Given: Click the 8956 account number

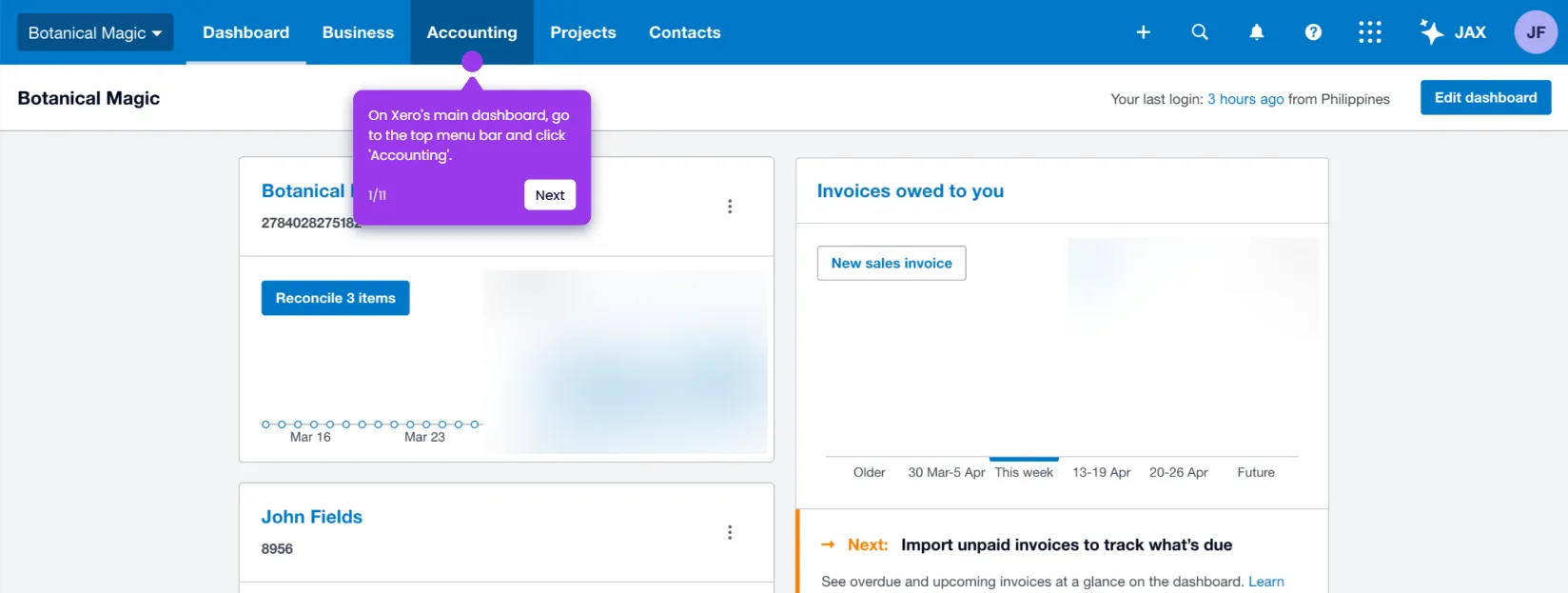Looking at the screenshot, I should coord(277,549).
